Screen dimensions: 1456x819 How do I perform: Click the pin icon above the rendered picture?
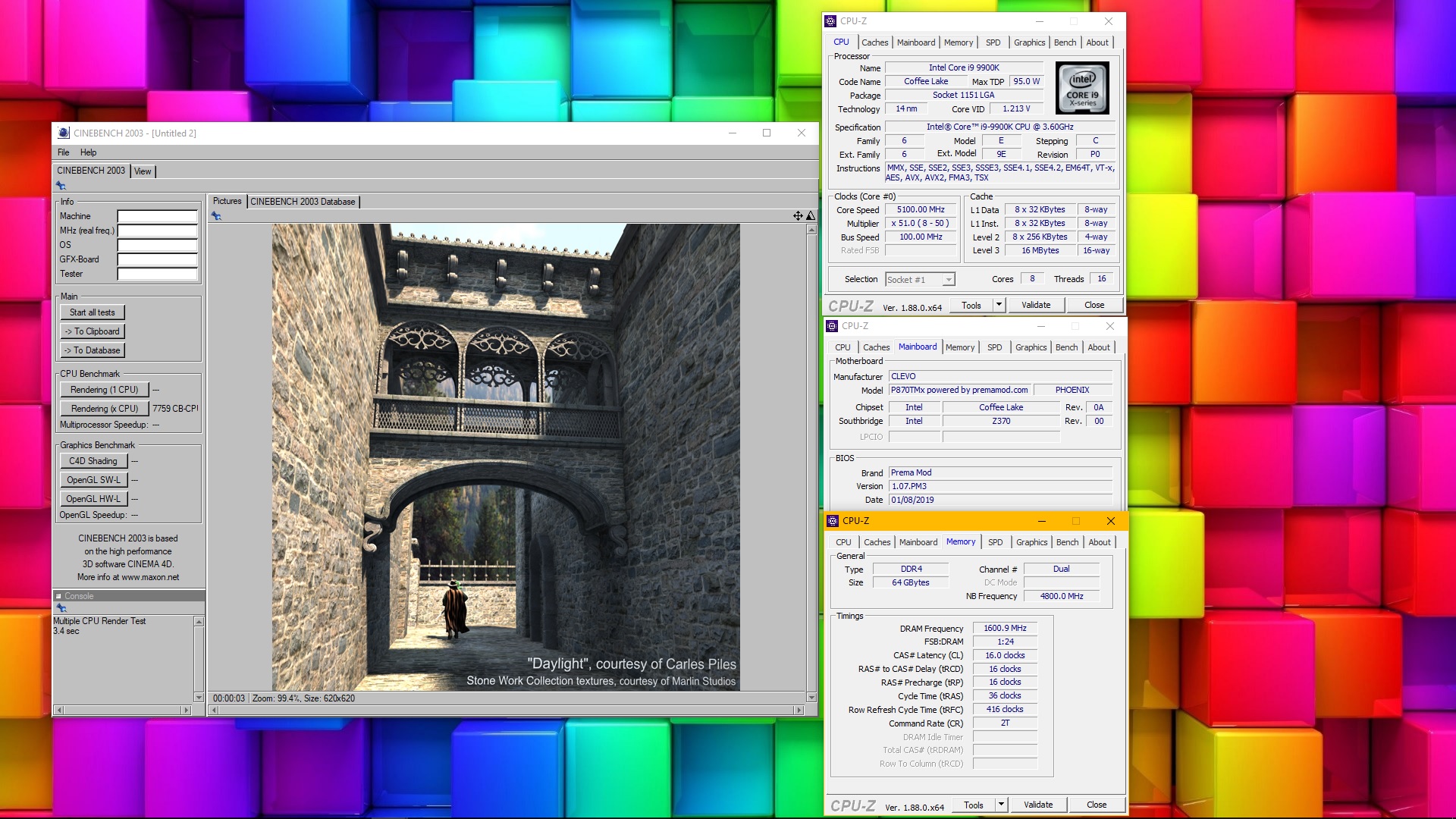[x=216, y=216]
